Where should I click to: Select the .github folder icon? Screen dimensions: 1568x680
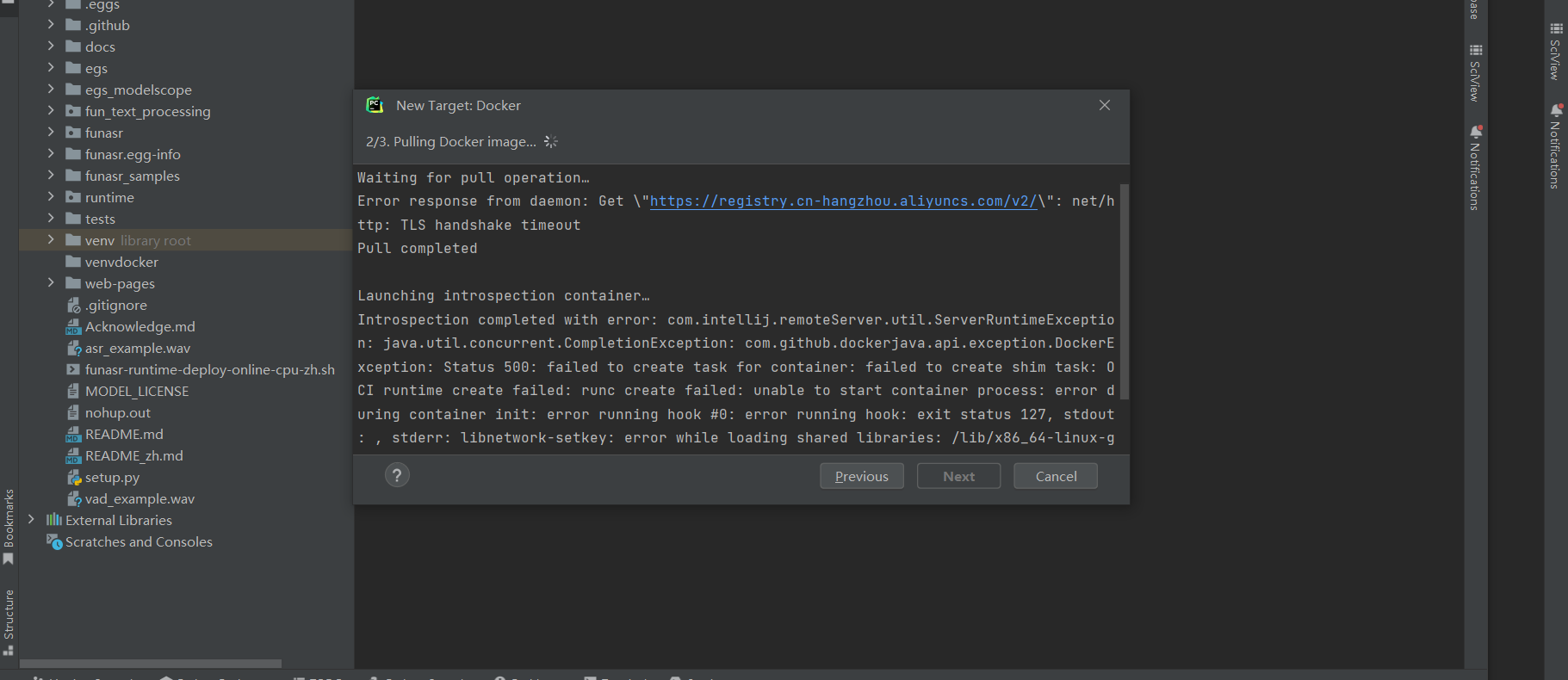[73, 25]
